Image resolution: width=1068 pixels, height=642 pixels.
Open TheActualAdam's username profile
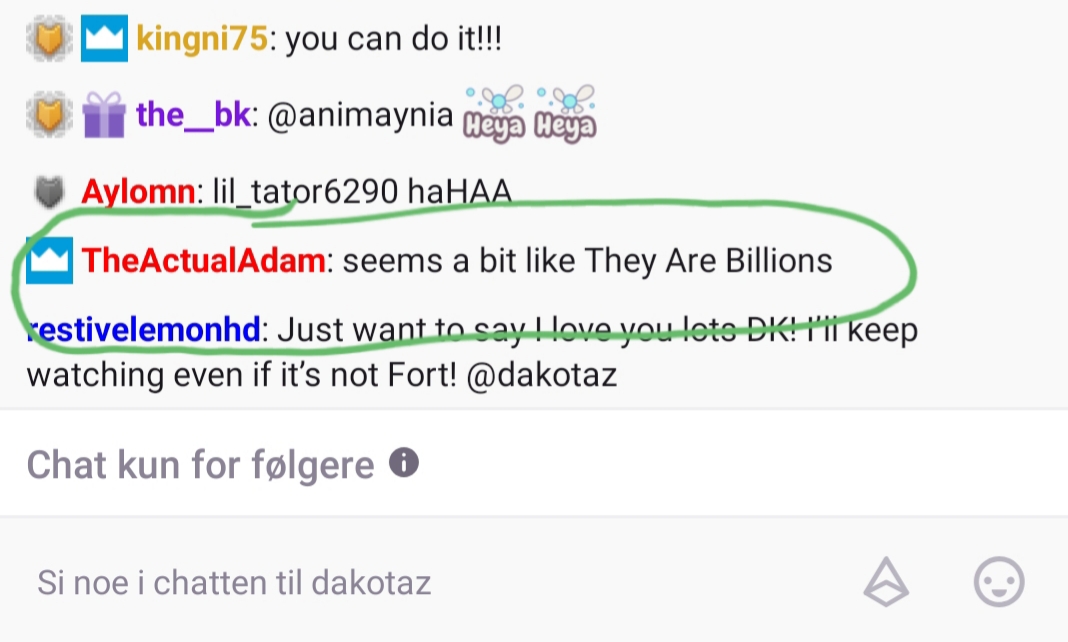coord(204,261)
